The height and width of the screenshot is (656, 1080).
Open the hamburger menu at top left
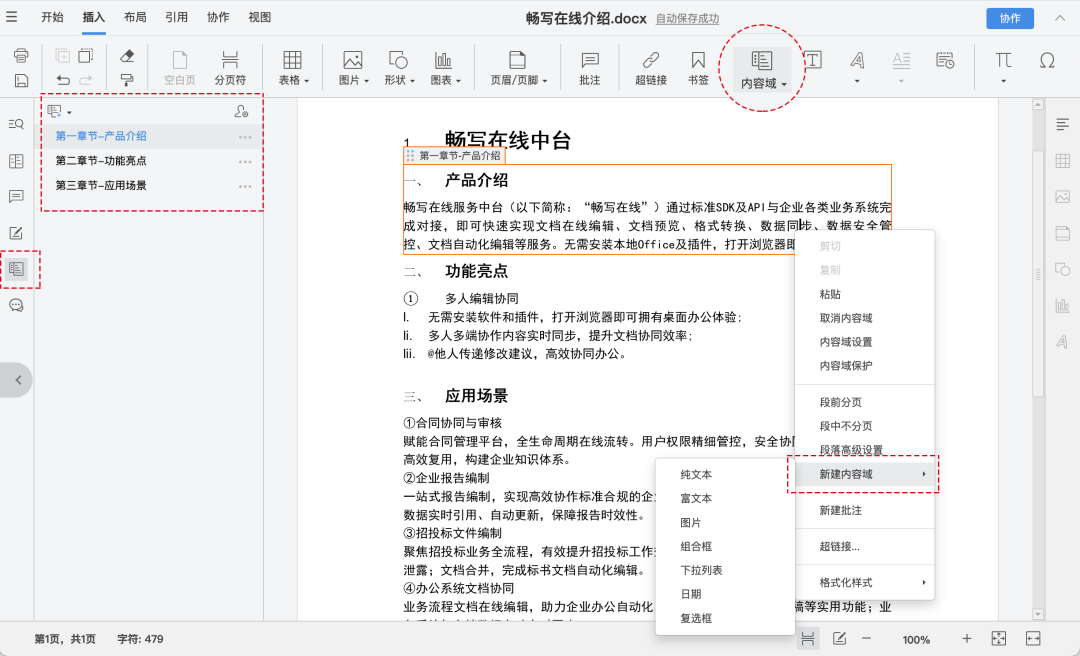11,17
